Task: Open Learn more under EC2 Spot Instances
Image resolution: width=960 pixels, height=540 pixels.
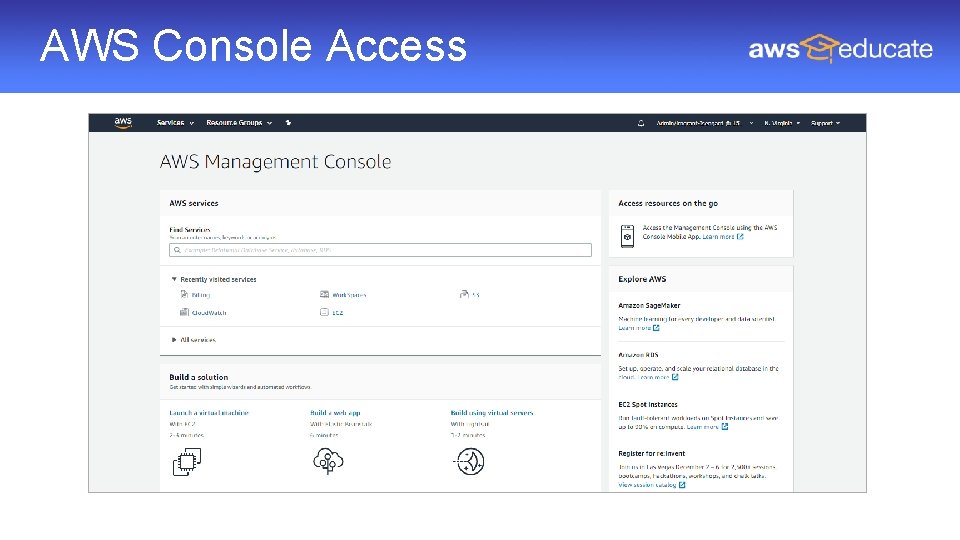Action: 702,427
